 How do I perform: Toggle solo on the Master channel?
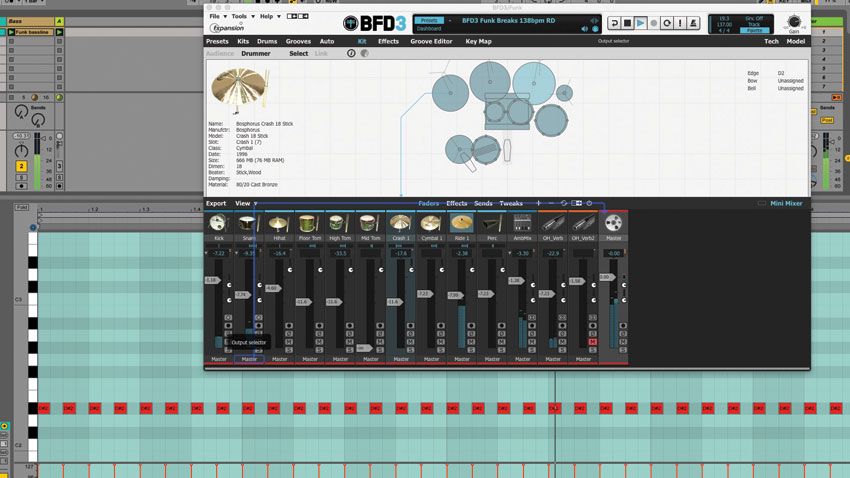[623, 349]
